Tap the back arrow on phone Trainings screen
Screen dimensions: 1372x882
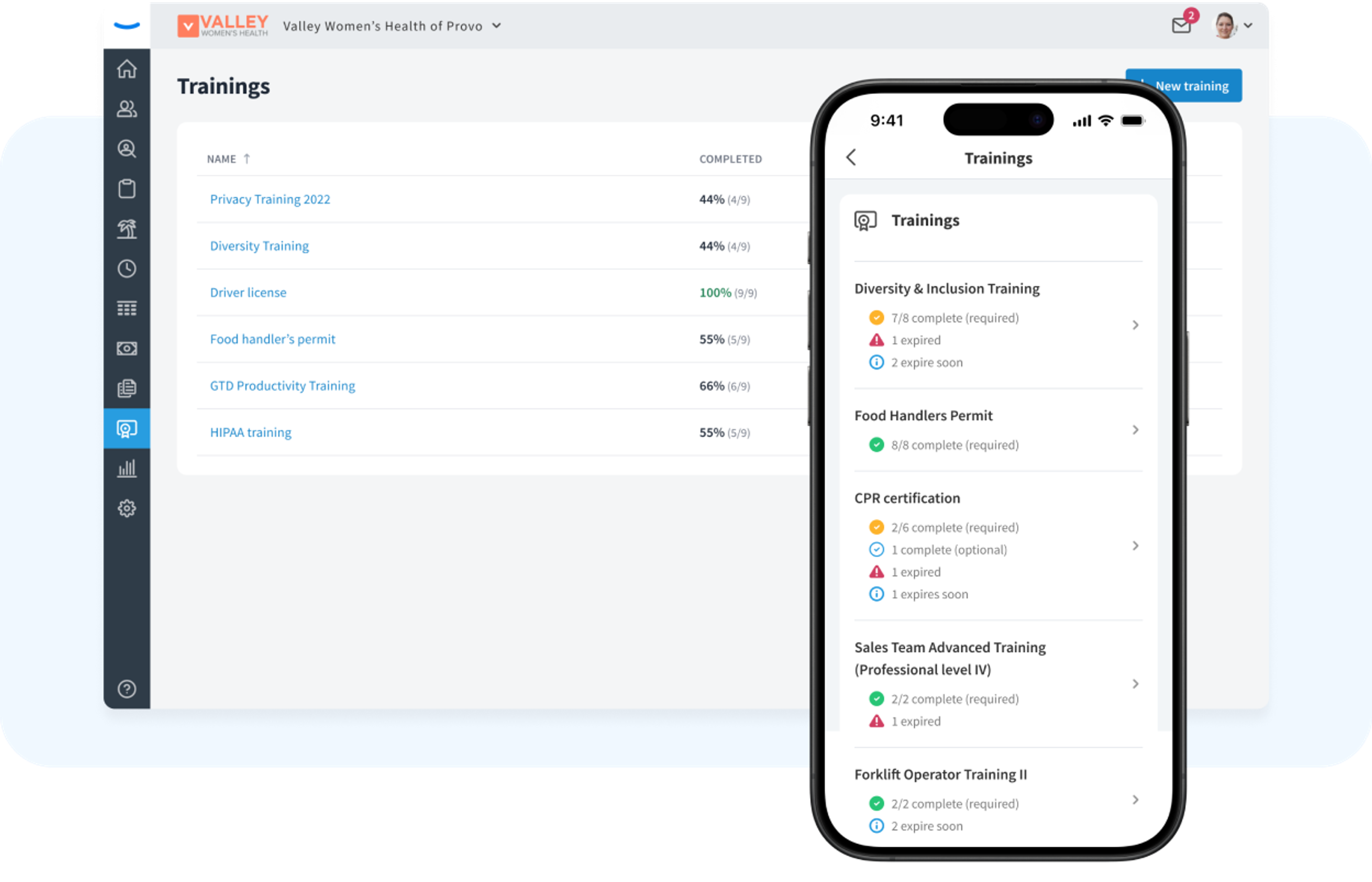pos(851,158)
